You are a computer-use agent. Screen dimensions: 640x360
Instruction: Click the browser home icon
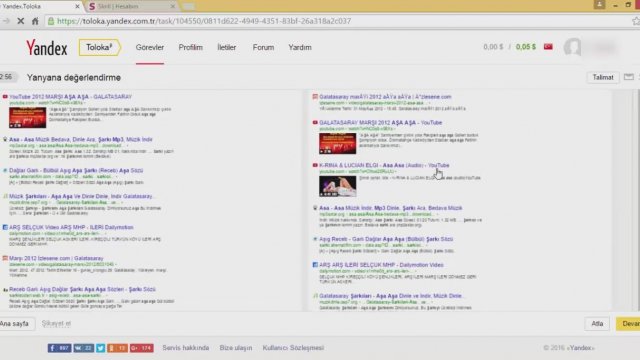pos(35,21)
